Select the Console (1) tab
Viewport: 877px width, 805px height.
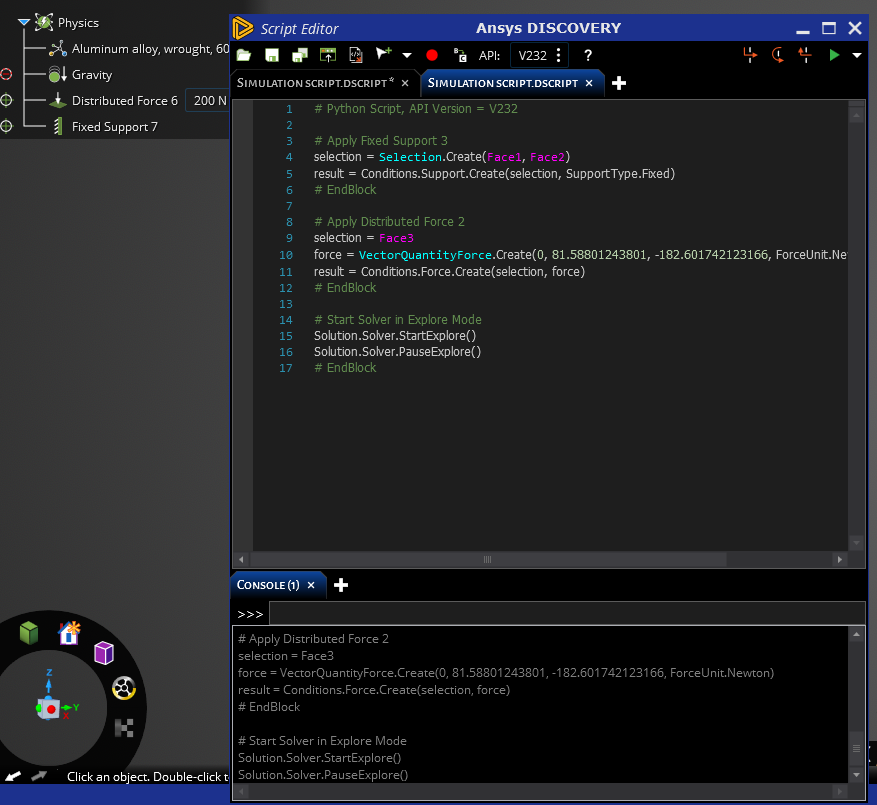tap(268, 585)
